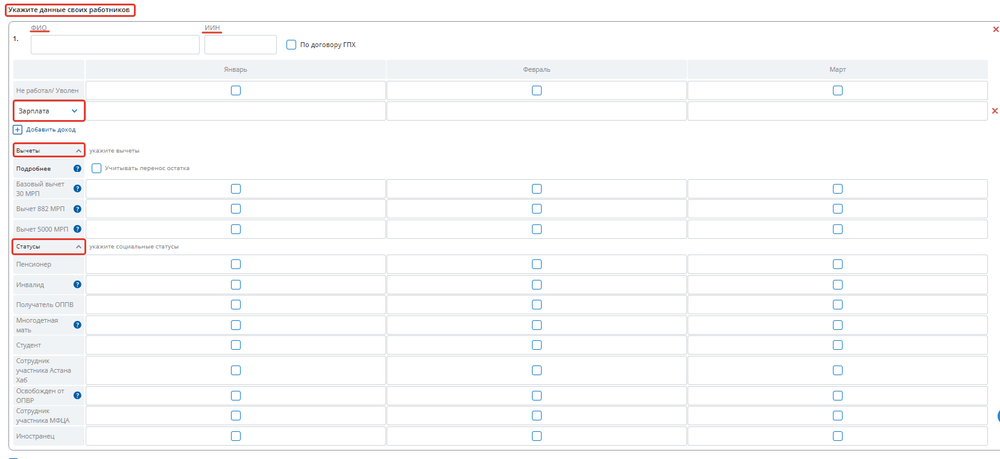
Task: Mark Пенсионер status for Январь
Action: tap(236, 264)
